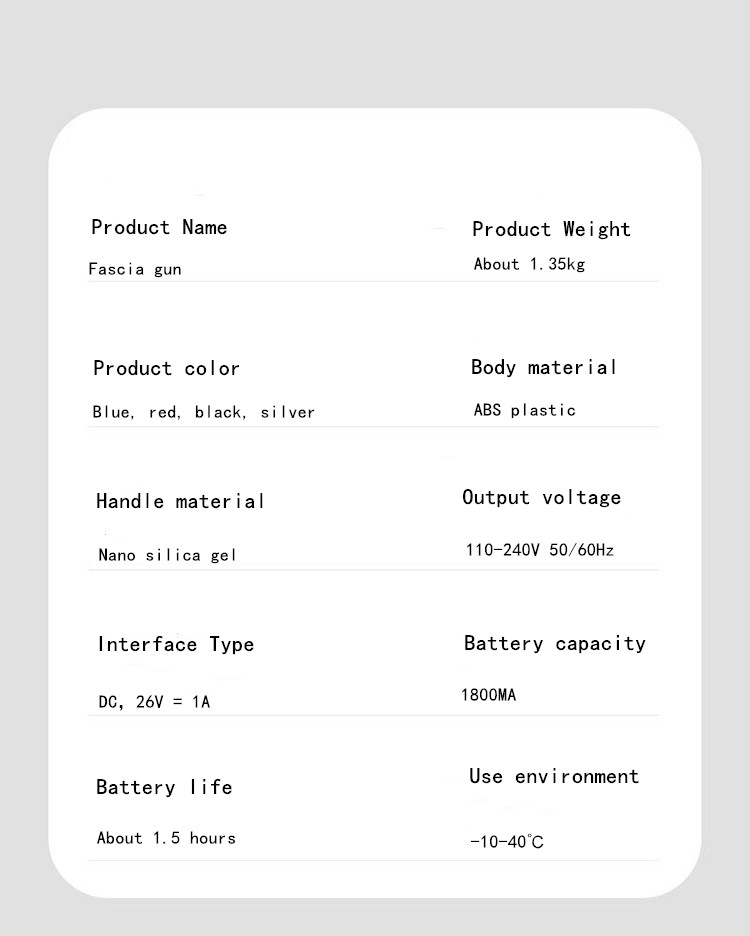Click the "Handle material" heading
Viewport: 750px width, 936px height.
[180, 501]
